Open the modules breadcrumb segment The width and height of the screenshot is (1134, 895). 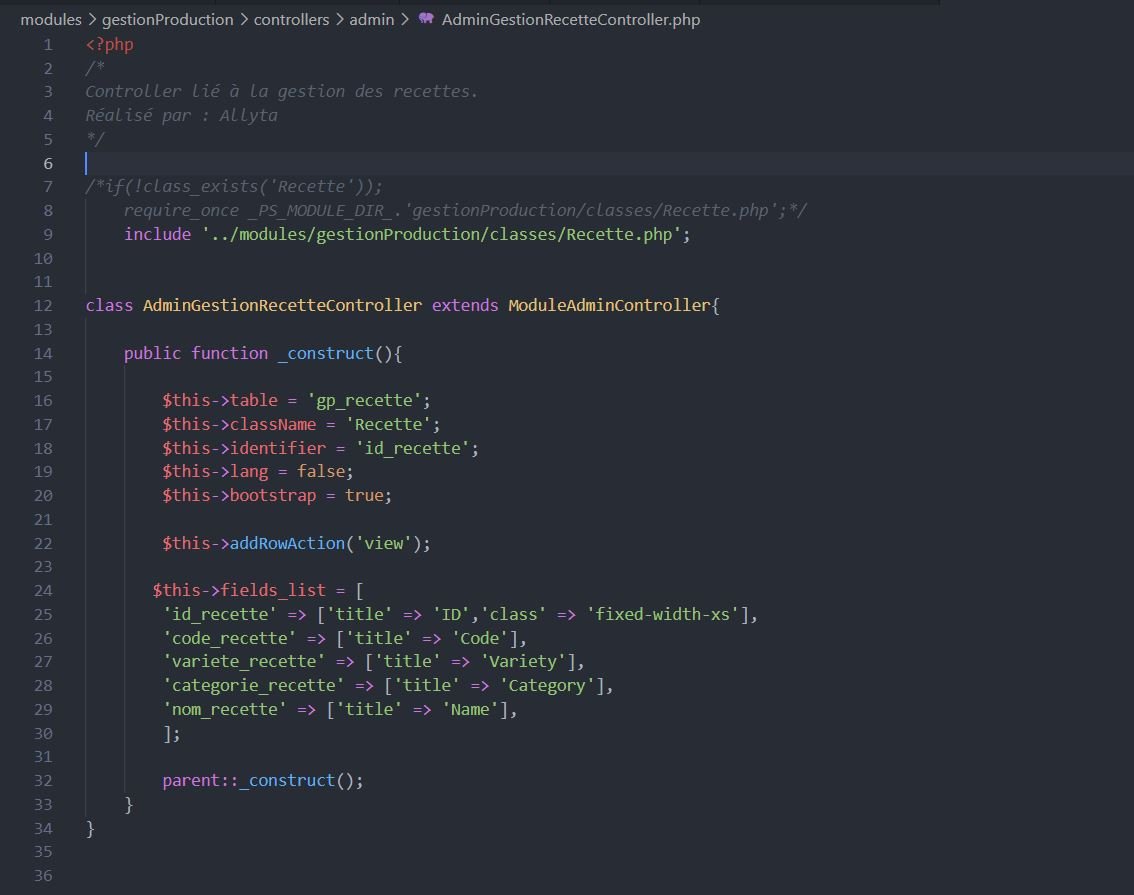[51, 20]
